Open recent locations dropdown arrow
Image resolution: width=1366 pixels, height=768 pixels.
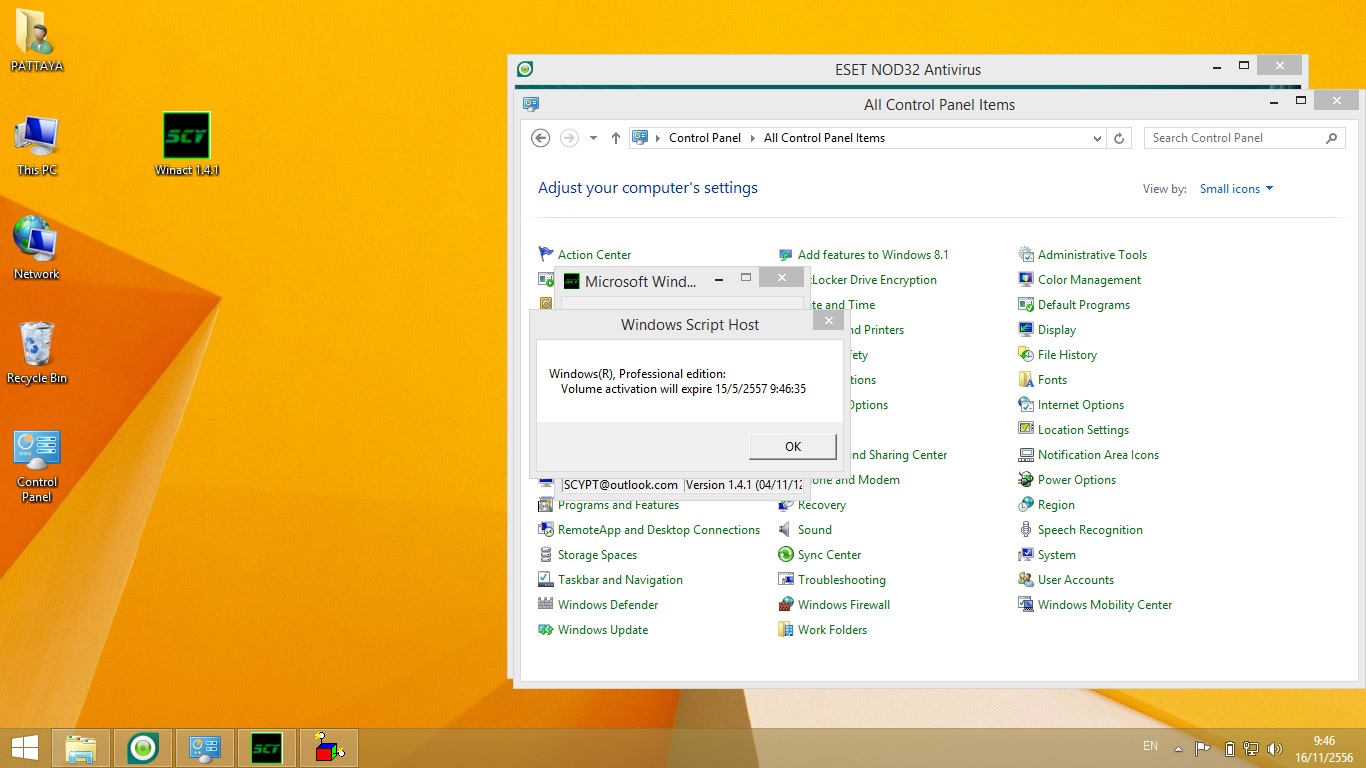(x=593, y=138)
